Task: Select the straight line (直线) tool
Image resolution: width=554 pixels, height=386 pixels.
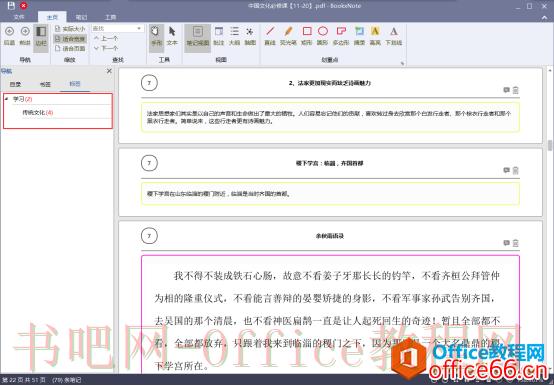Action: point(270,36)
